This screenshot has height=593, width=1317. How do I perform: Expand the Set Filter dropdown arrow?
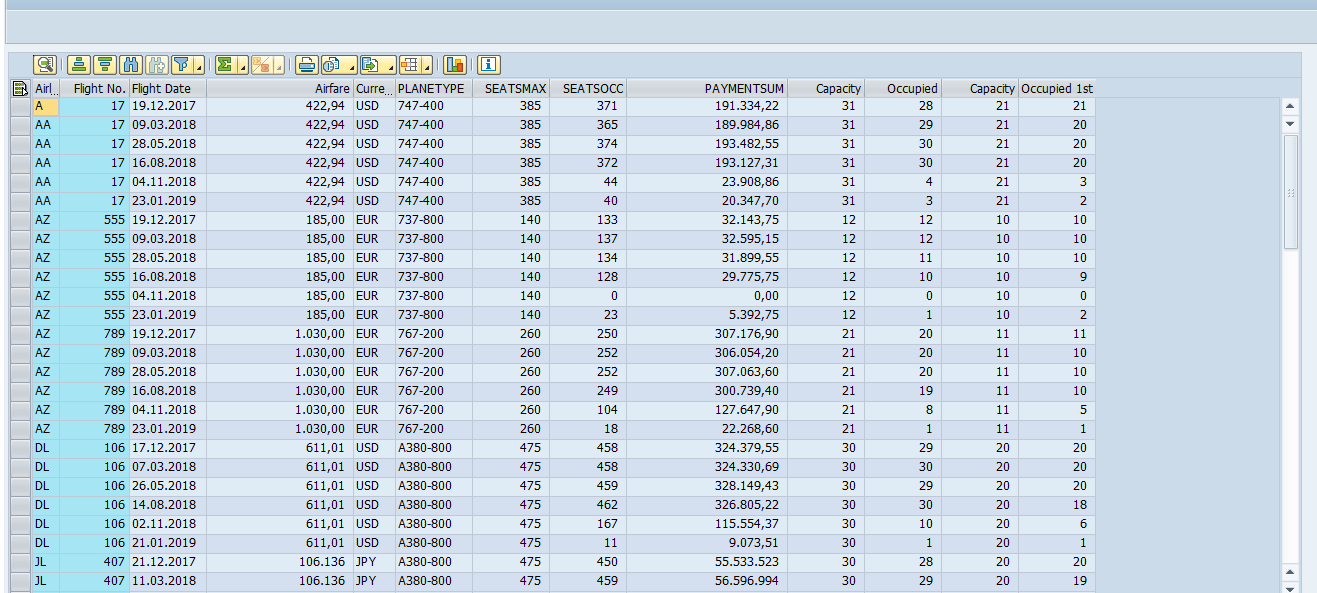tap(200, 66)
